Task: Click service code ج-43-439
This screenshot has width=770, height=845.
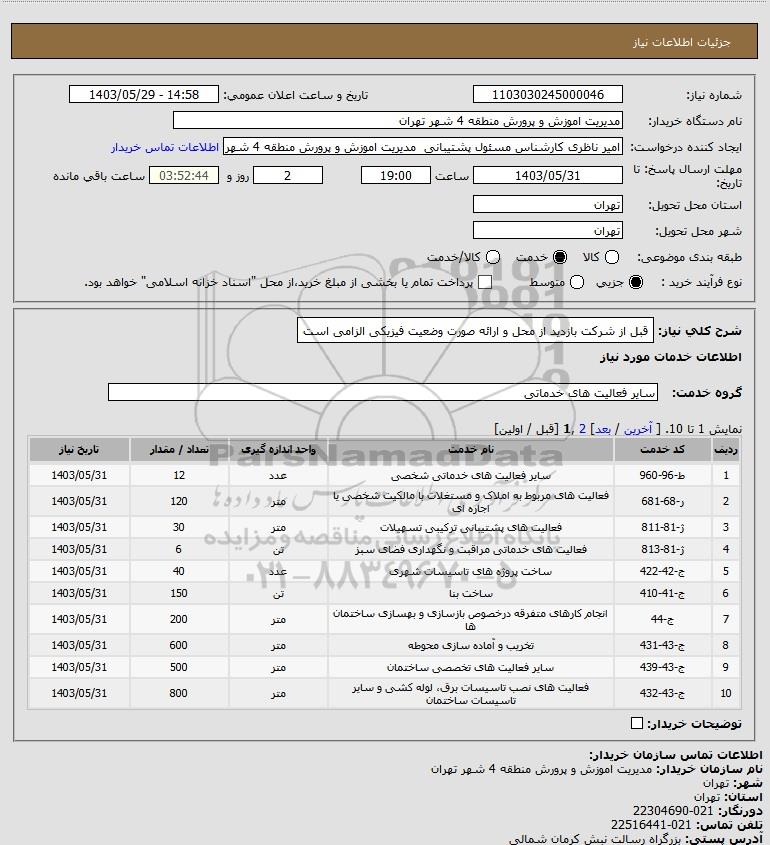Action: (x=662, y=667)
